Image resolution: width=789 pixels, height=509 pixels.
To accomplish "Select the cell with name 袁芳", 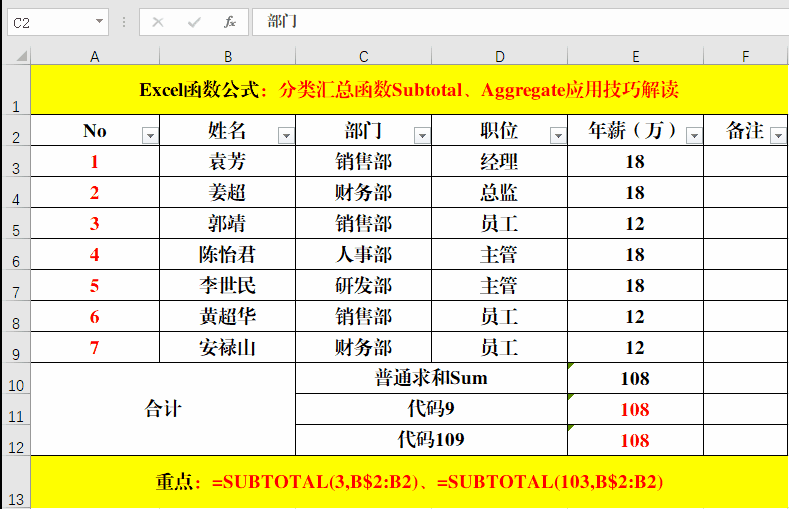I will 227,161.
